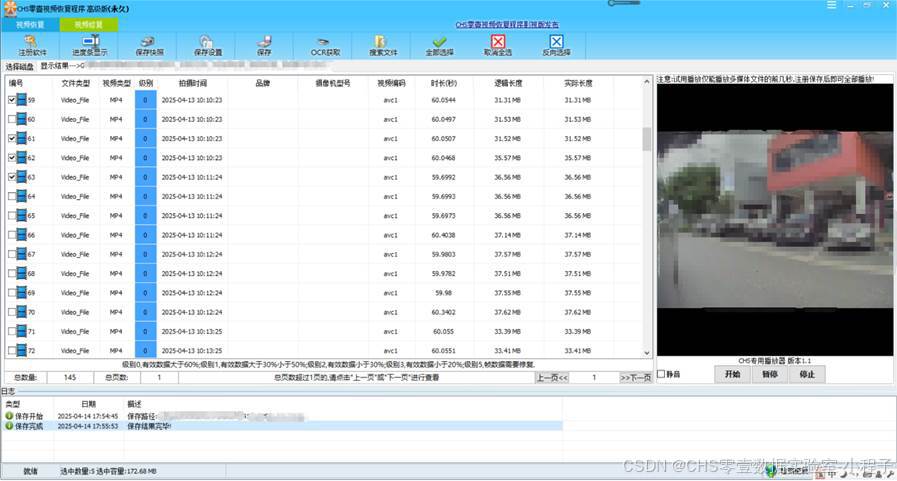This screenshot has height=481, width=897.
Task: Click size 37.62 MB logical length in row 70
Action: 507,312
